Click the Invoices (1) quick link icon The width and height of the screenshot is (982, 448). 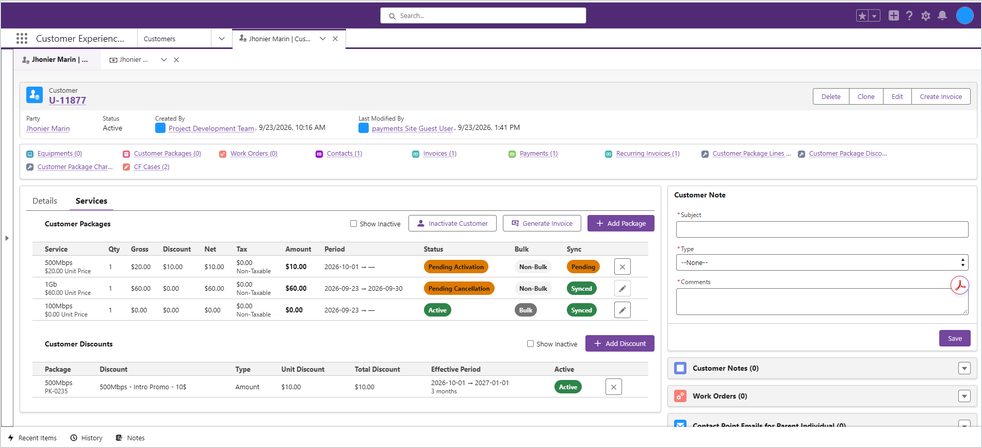(415, 154)
